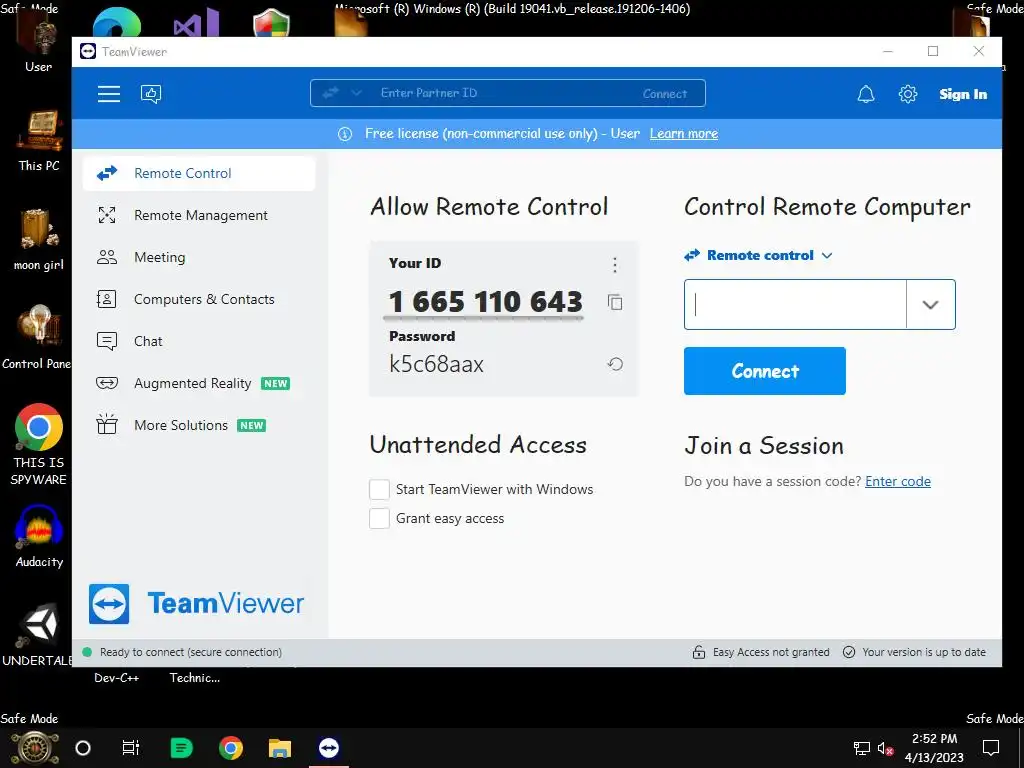Click the Enter code link
This screenshot has width=1024, height=768.
coord(897,481)
